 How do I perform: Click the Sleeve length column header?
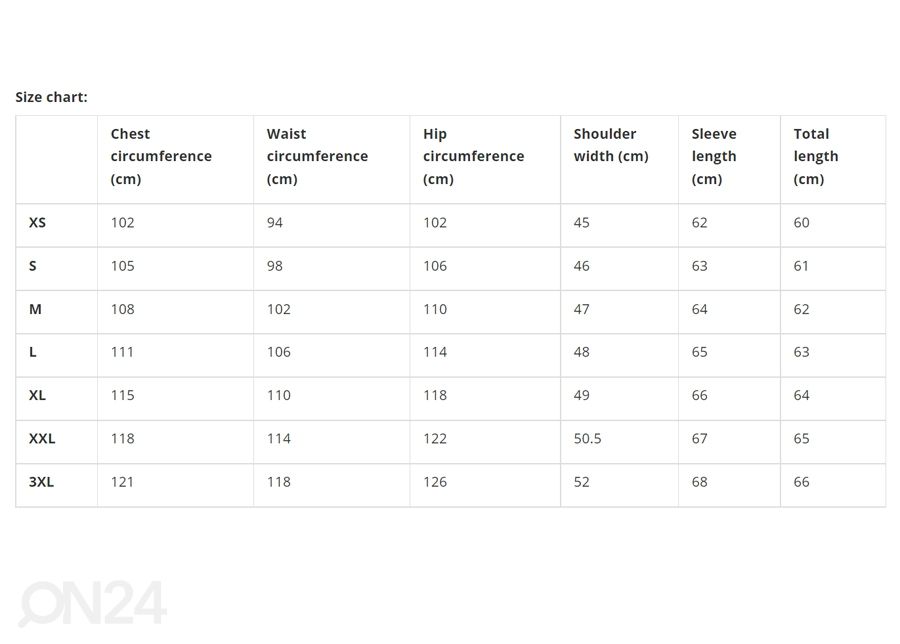point(714,156)
